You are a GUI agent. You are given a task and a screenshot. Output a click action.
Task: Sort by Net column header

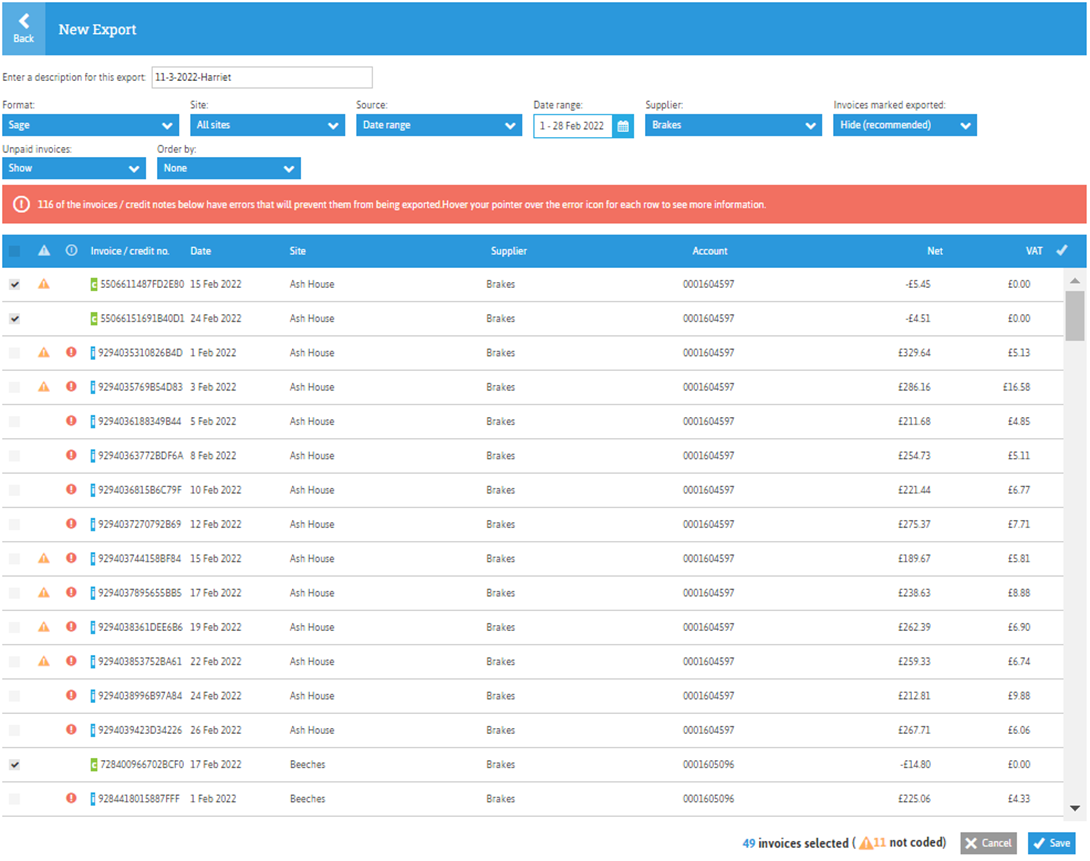tap(935, 251)
